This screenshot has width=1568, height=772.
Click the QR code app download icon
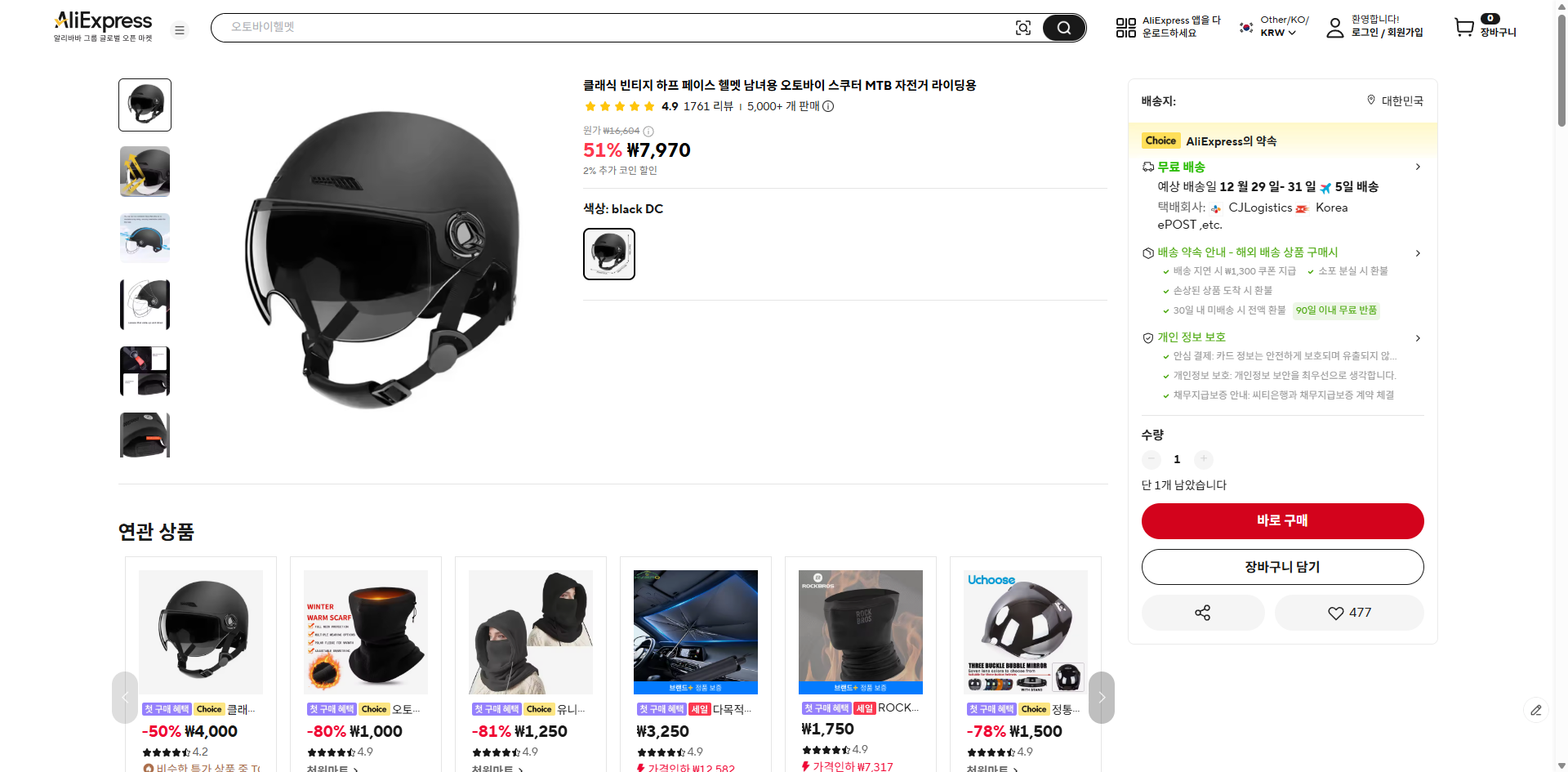tap(1125, 28)
